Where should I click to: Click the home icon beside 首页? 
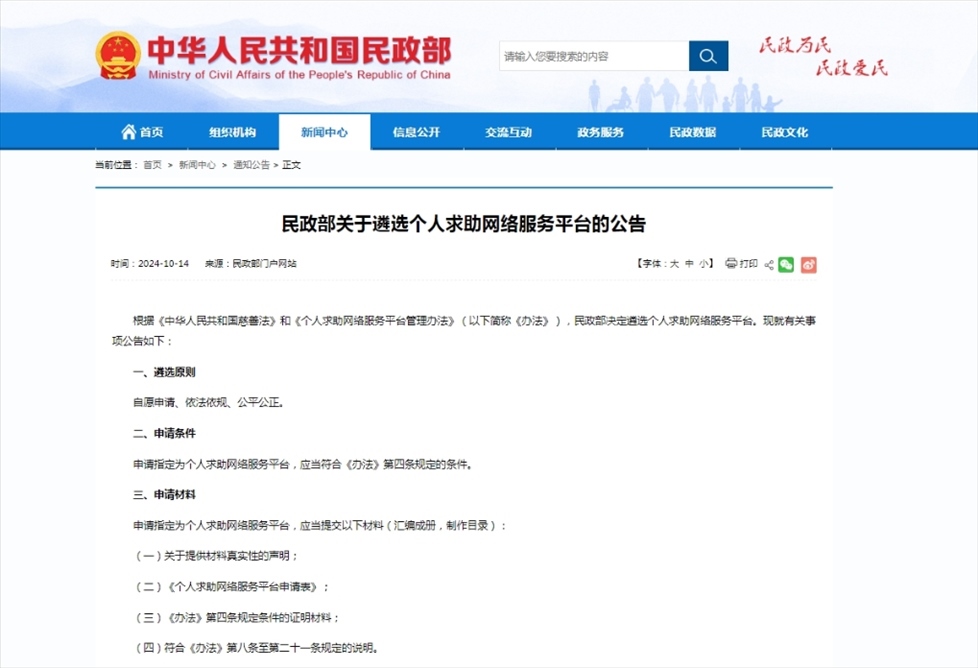click(128, 132)
